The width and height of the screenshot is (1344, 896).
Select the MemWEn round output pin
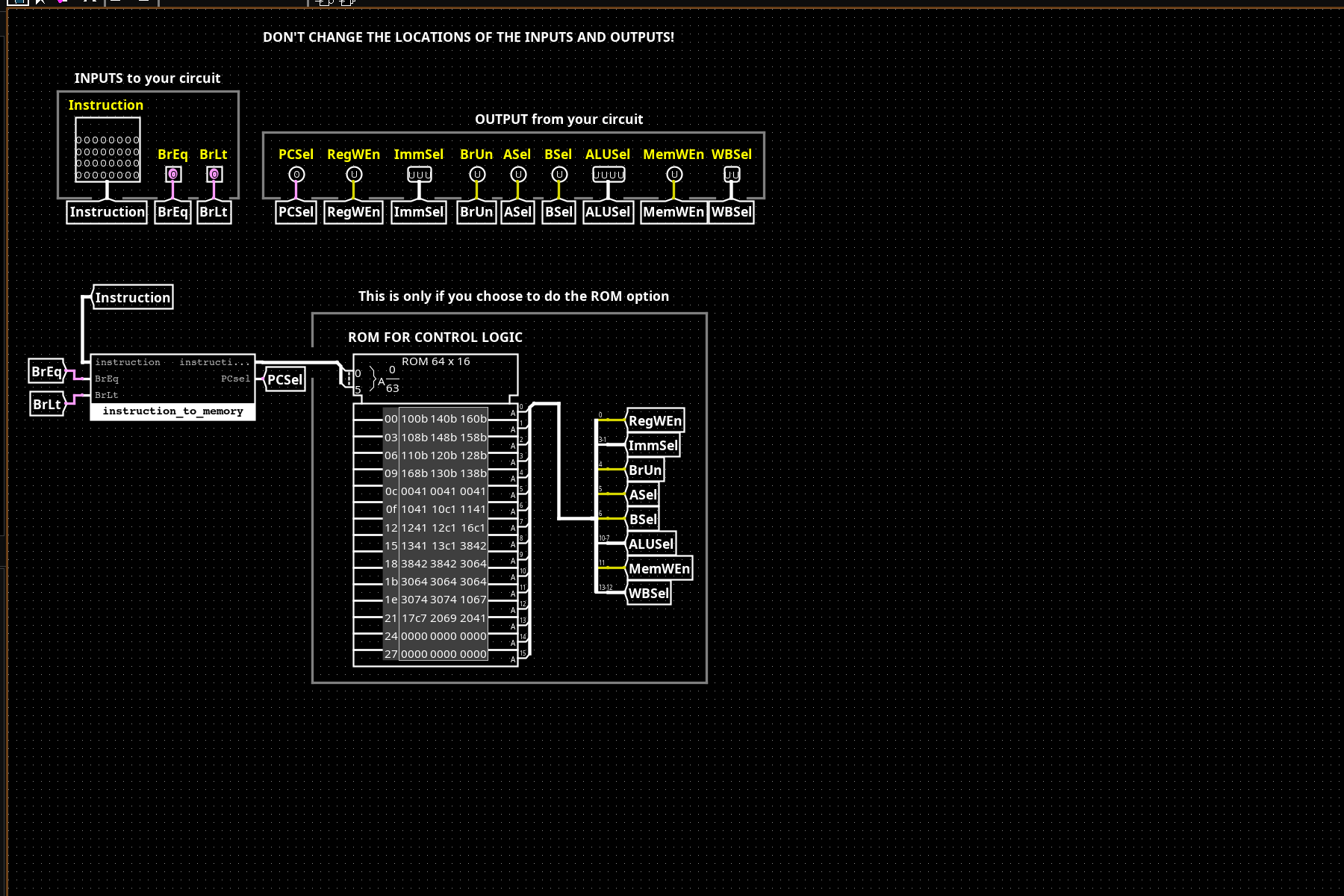(x=674, y=174)
